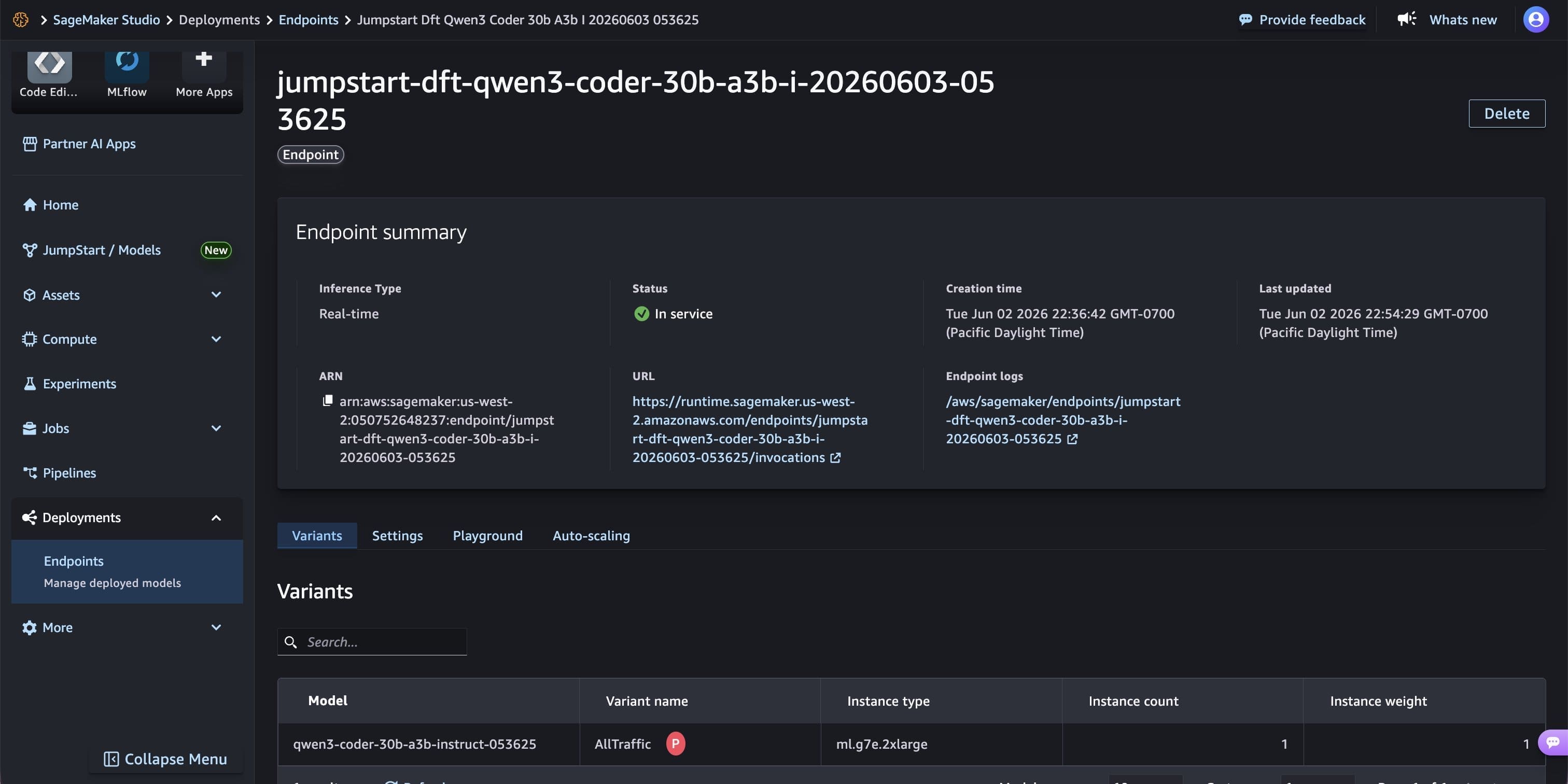The image size is (1568, 784).
Task: Click the Provide feedback speech bubble icon
Action: tap(1245, 20)
